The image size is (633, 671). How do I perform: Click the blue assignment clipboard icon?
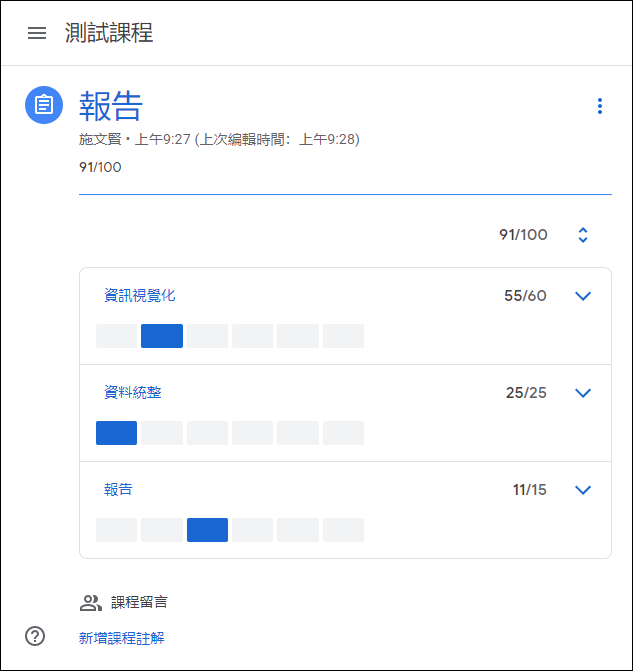44,105
